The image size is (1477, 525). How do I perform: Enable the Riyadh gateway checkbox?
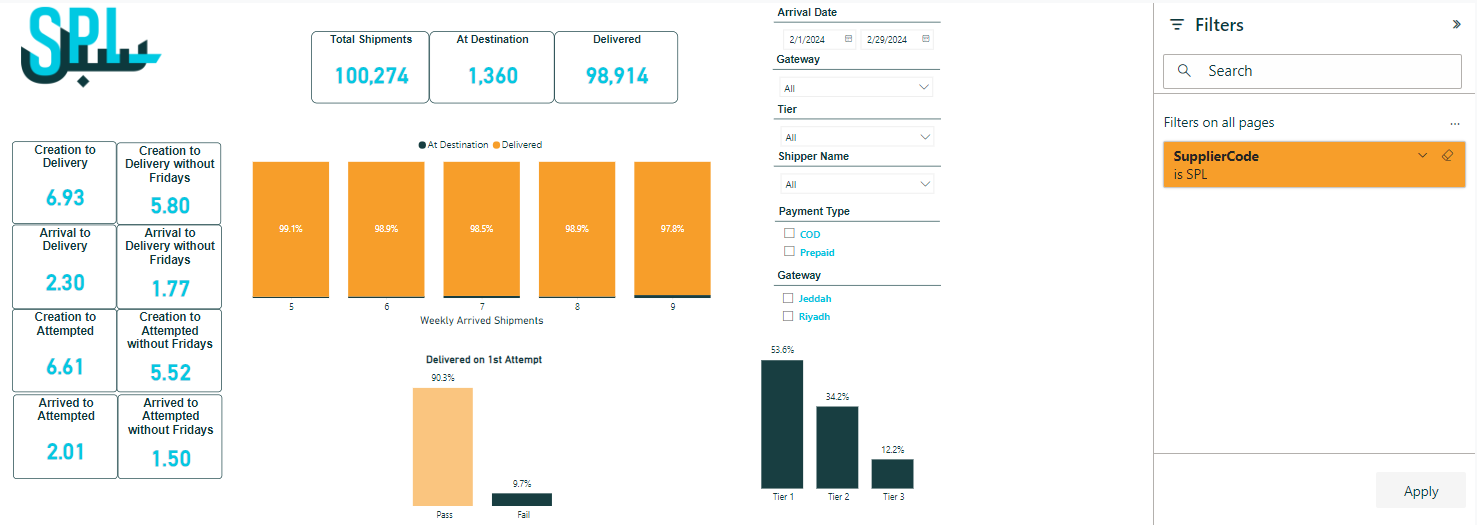coord(788,316)
